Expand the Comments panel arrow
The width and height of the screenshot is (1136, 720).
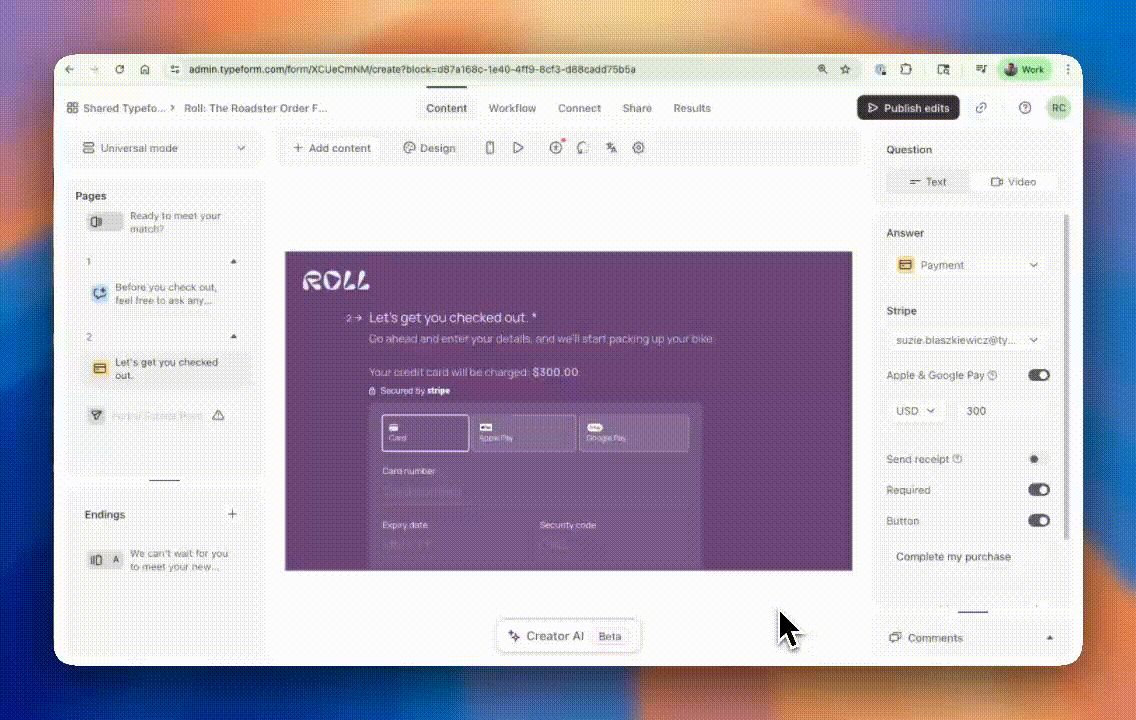point(1049,638)
